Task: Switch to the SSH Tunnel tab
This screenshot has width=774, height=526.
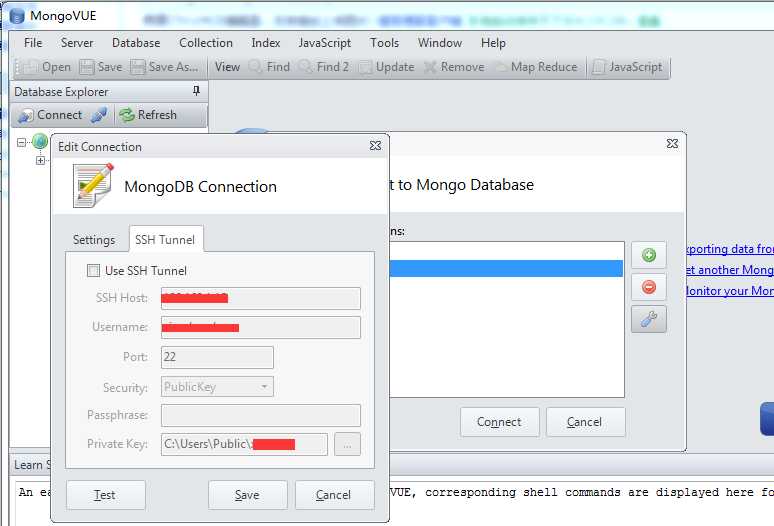Action: (x=165, y=240)
